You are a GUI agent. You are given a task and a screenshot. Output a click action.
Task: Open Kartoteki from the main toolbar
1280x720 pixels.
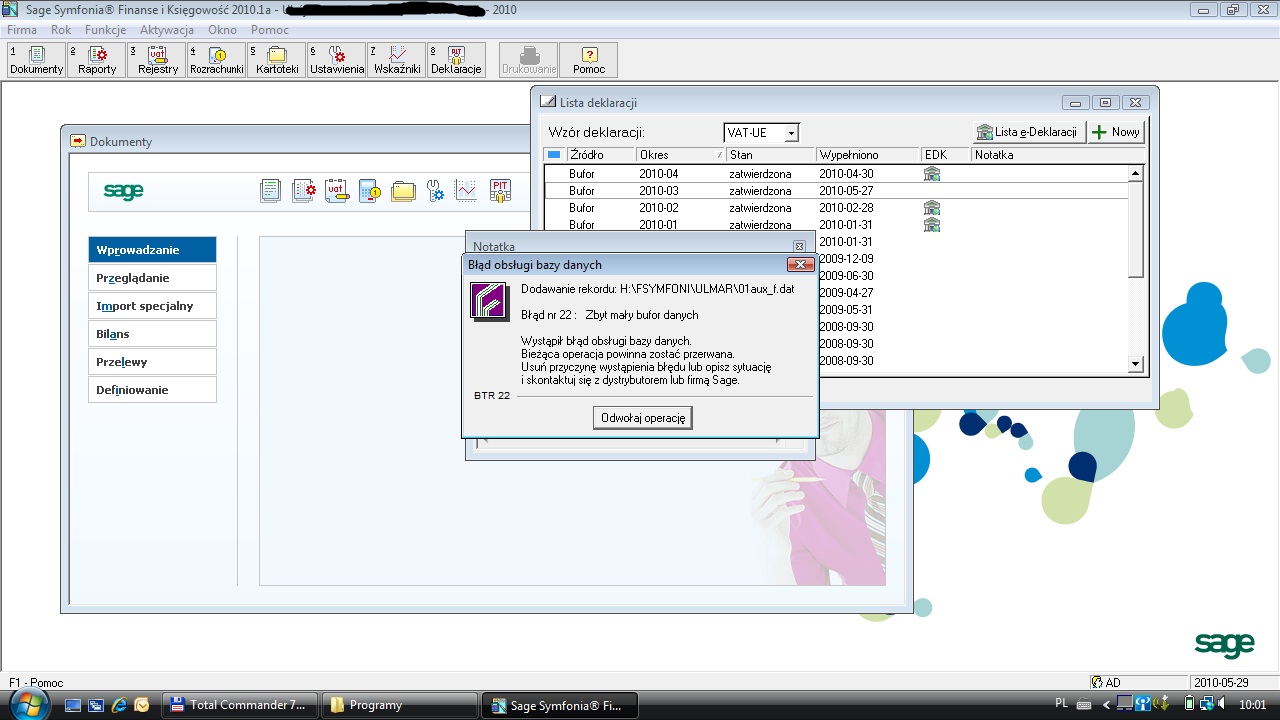277,60
